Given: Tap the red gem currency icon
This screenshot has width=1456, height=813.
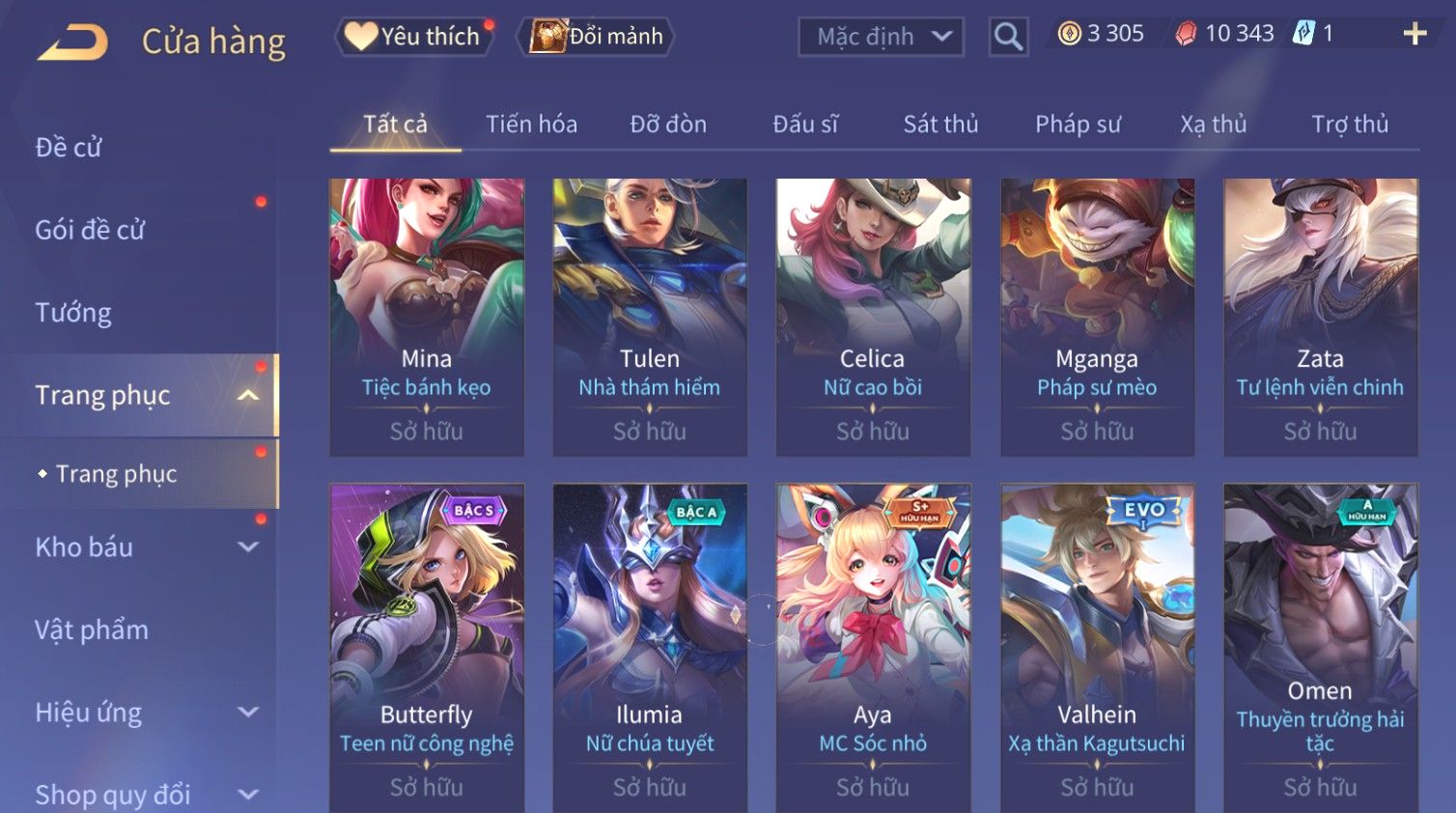Looking at the screenshot, I should pos(1186,34).
